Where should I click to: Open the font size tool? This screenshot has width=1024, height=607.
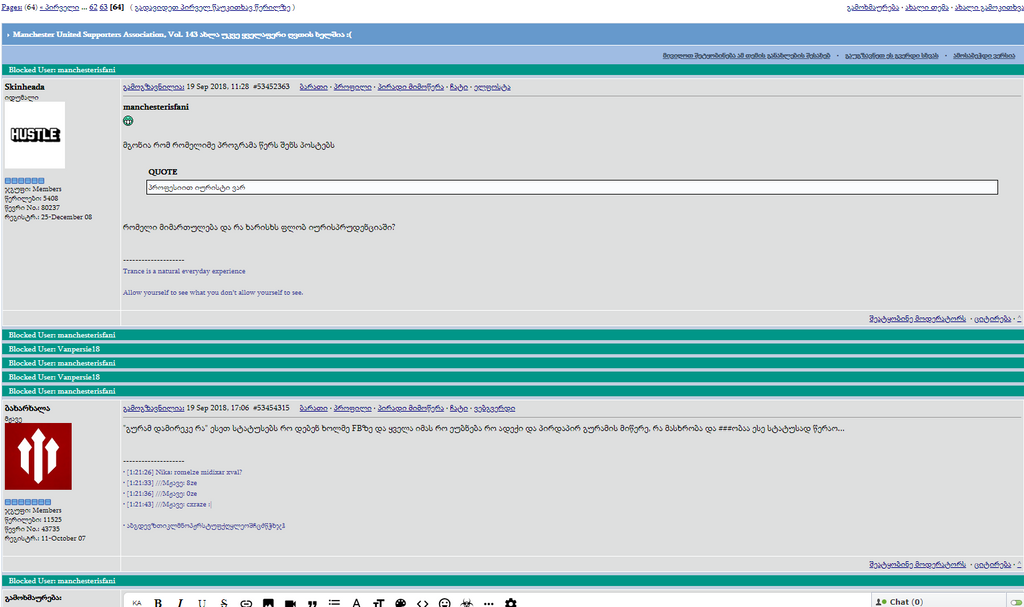(x=379, y=602)
